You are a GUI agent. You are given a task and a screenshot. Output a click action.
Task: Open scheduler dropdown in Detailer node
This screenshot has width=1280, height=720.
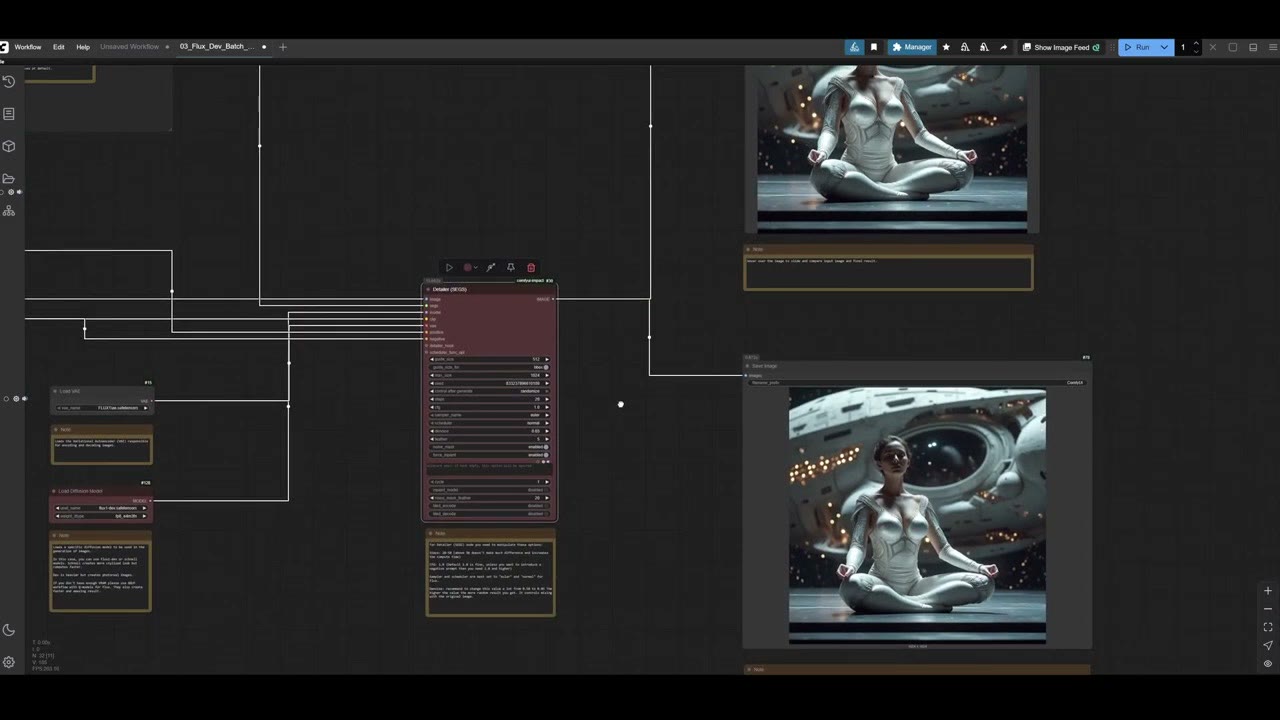pyautogui.click(x=489, y=423)
